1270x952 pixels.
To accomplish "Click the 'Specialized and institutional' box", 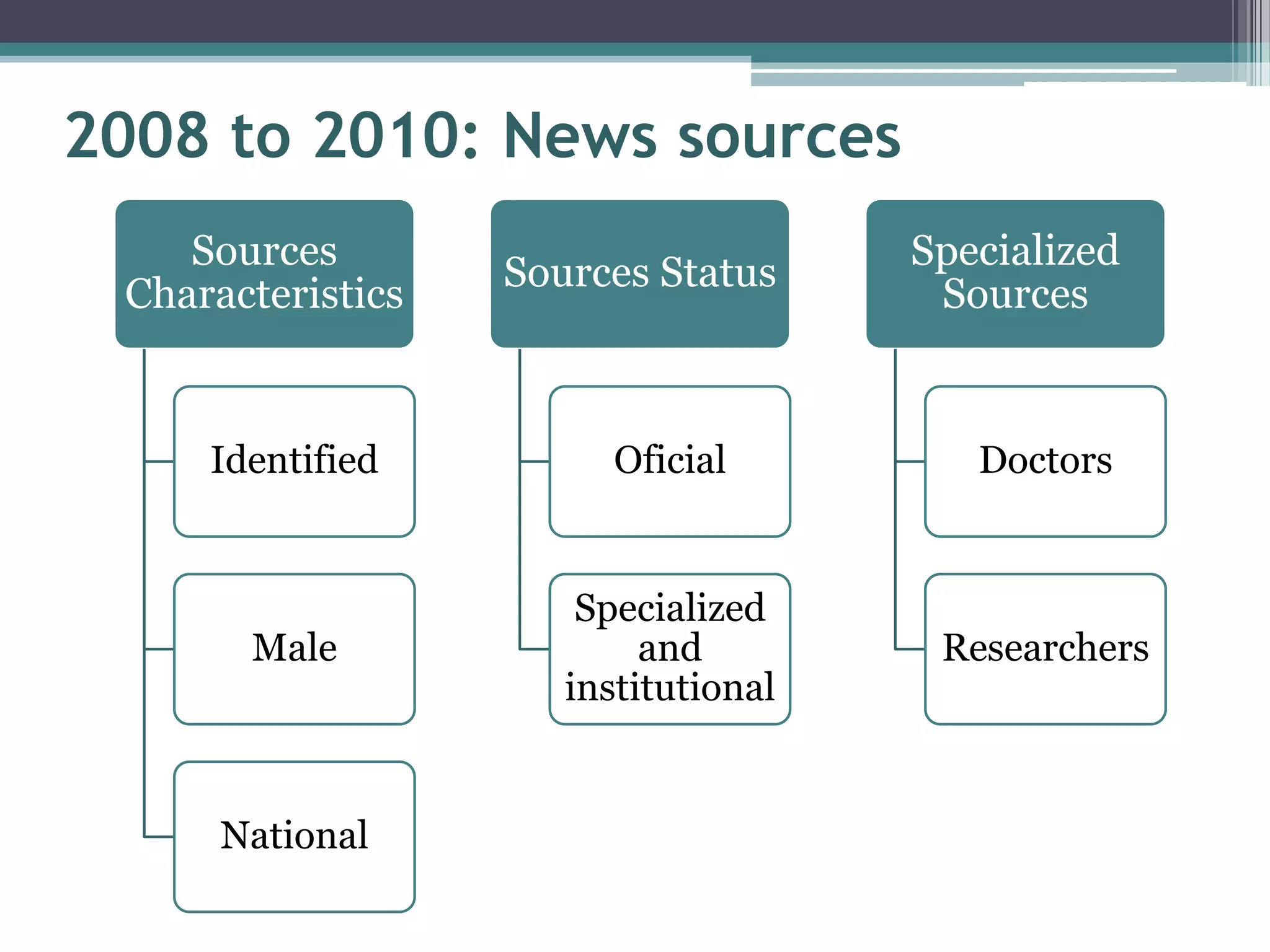I will tap(670, 649).
